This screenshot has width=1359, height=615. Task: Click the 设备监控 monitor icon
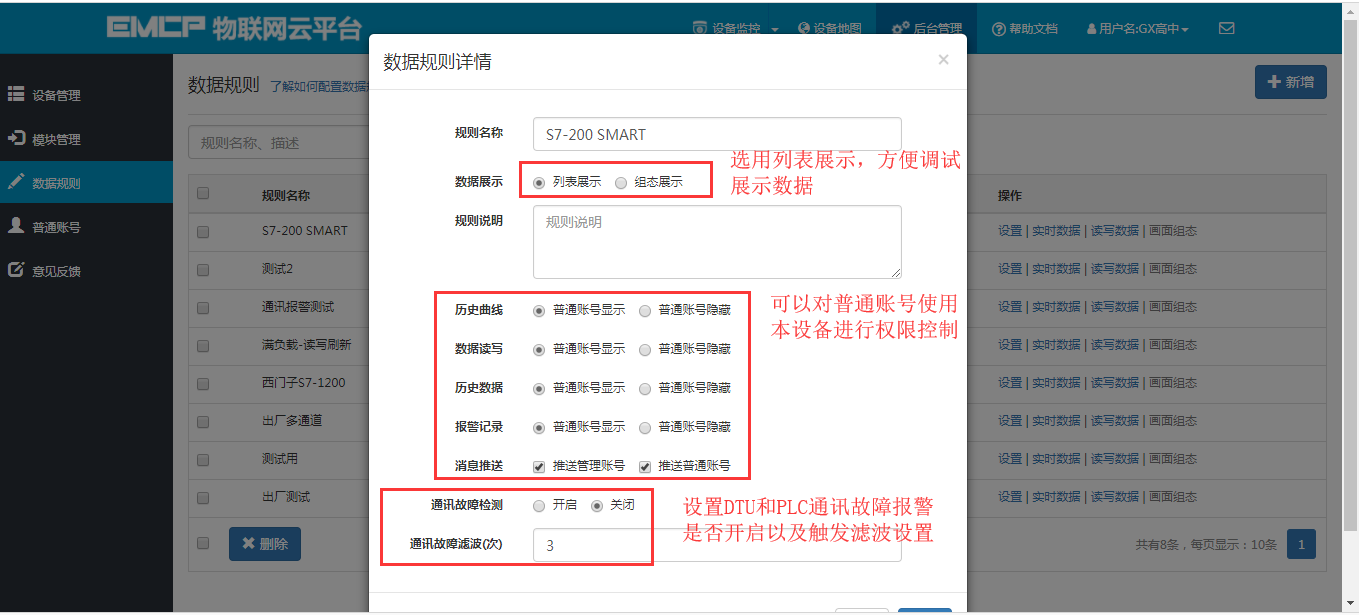pos(700,28)
